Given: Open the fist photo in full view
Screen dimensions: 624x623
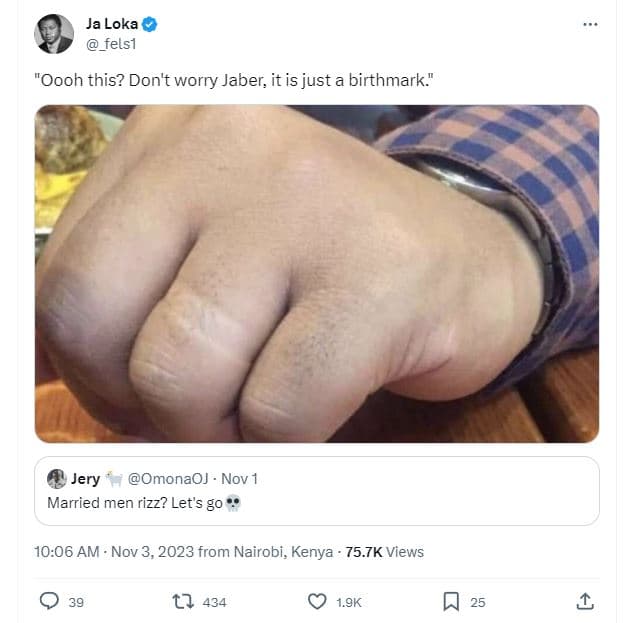Looking at the screenshot, I should 317,273.
